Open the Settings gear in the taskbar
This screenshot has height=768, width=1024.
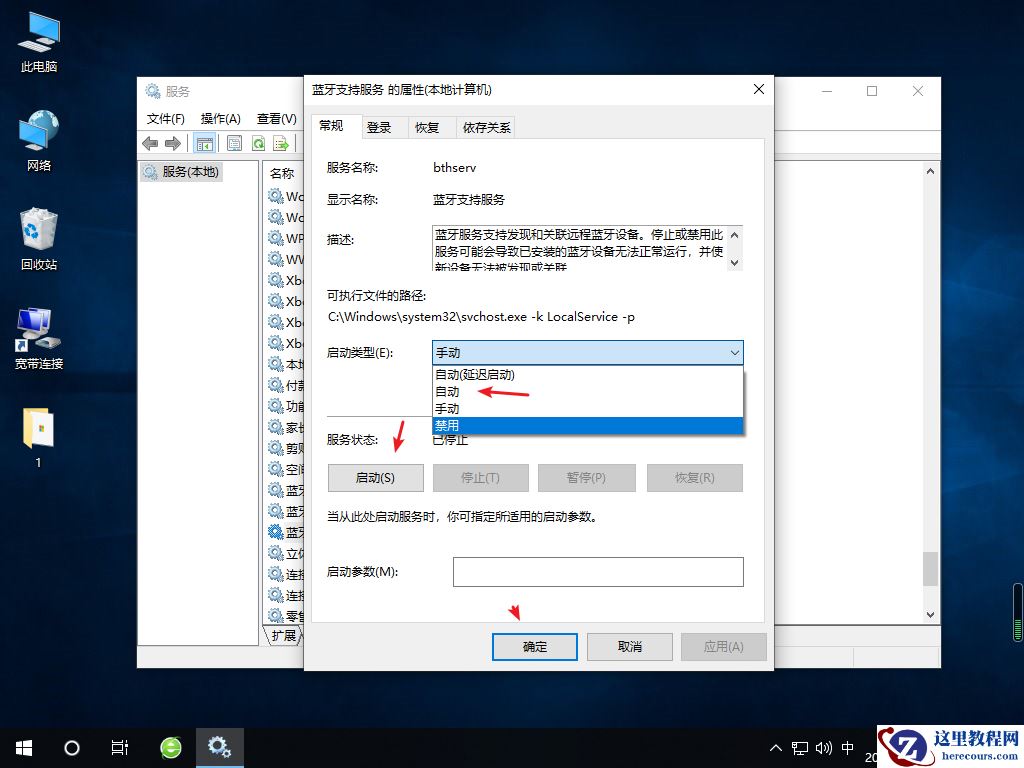point(220,747)
